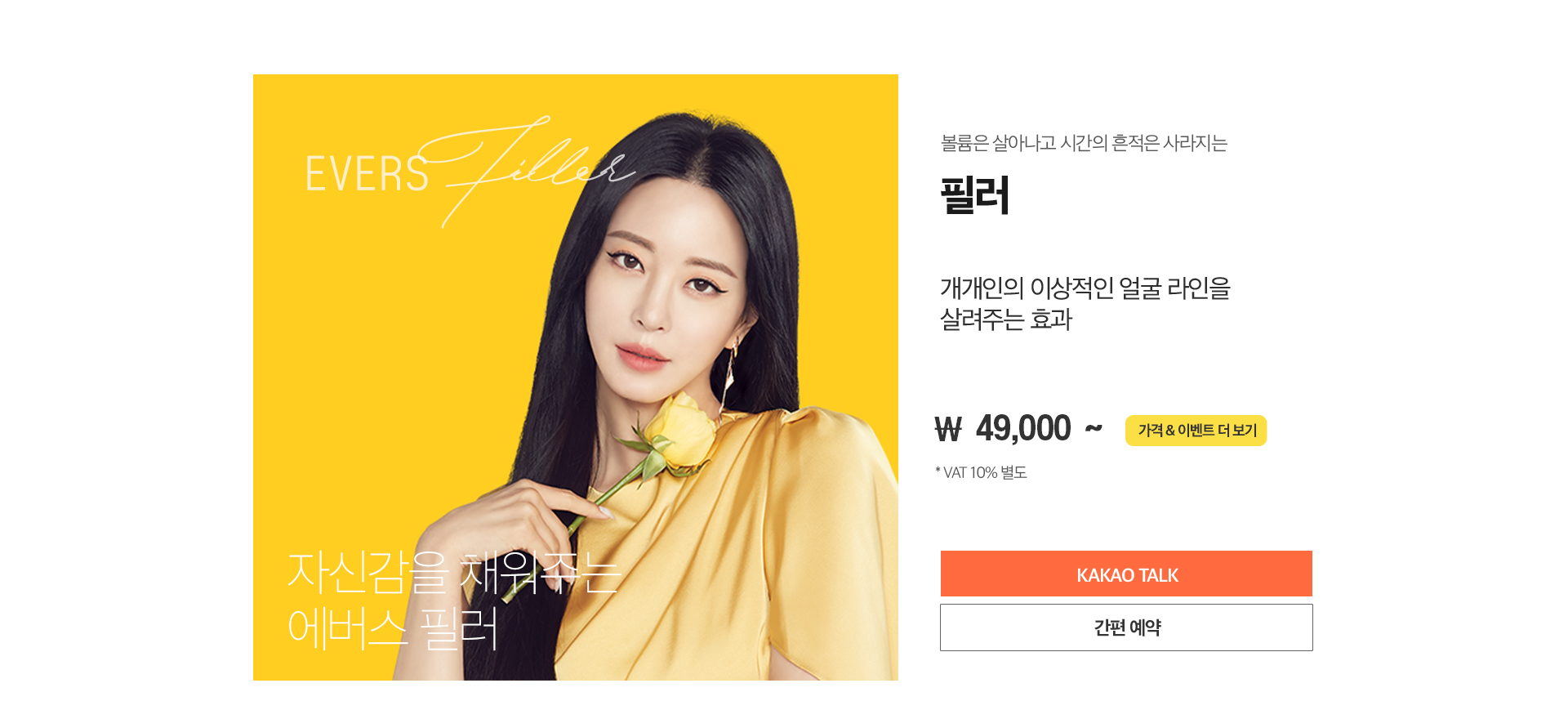
Task: Click the ₩ 49,000 price text
Action: (x=1003, y=428)
